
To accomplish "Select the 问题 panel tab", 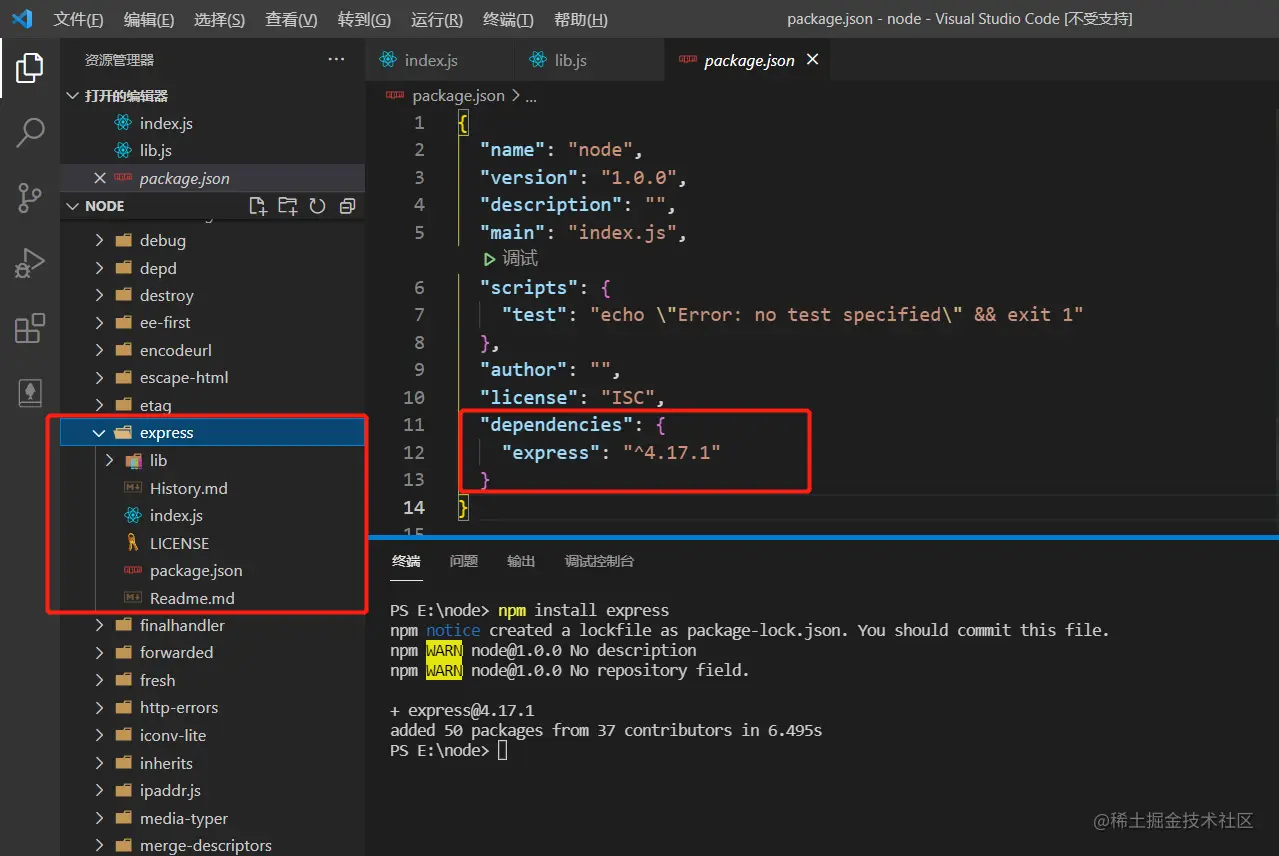I will (x=464, y=561).
